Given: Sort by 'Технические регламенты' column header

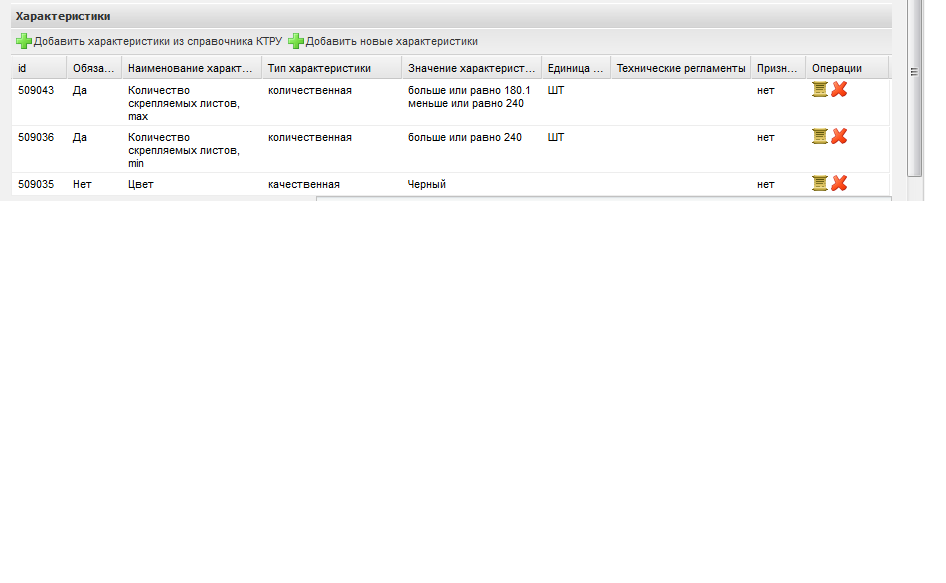Looking at the screenshot, I should (x=681, y=68).
